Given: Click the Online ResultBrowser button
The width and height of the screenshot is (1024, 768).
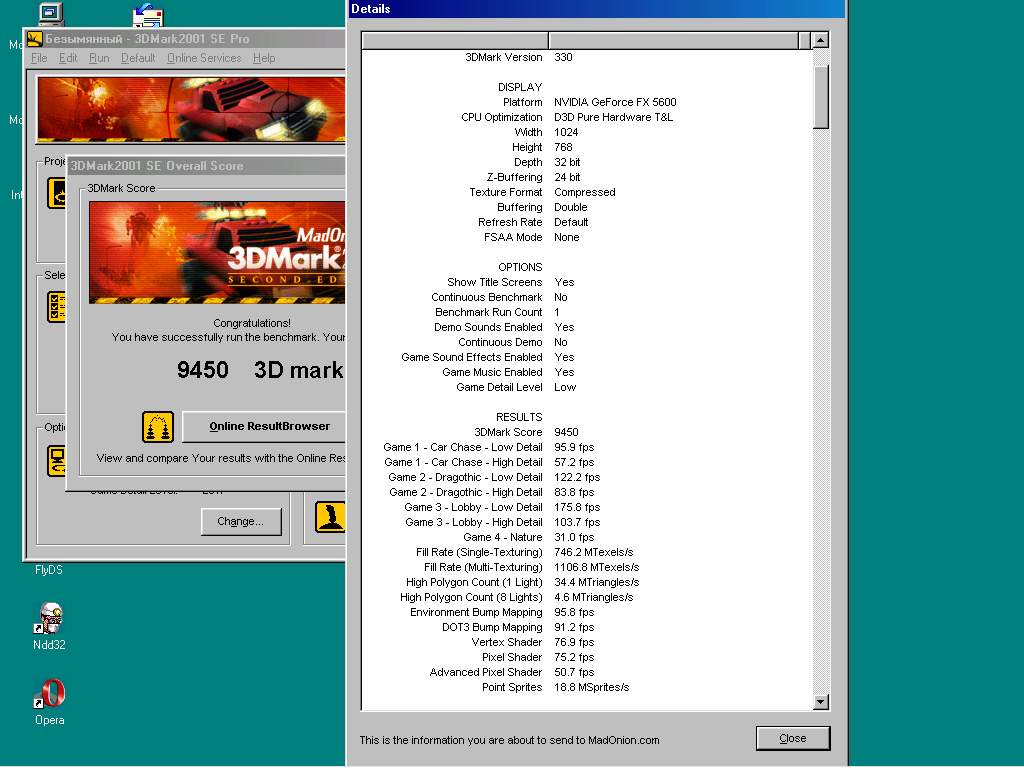Looking at the screenshot, I should [x=268, y=426].
